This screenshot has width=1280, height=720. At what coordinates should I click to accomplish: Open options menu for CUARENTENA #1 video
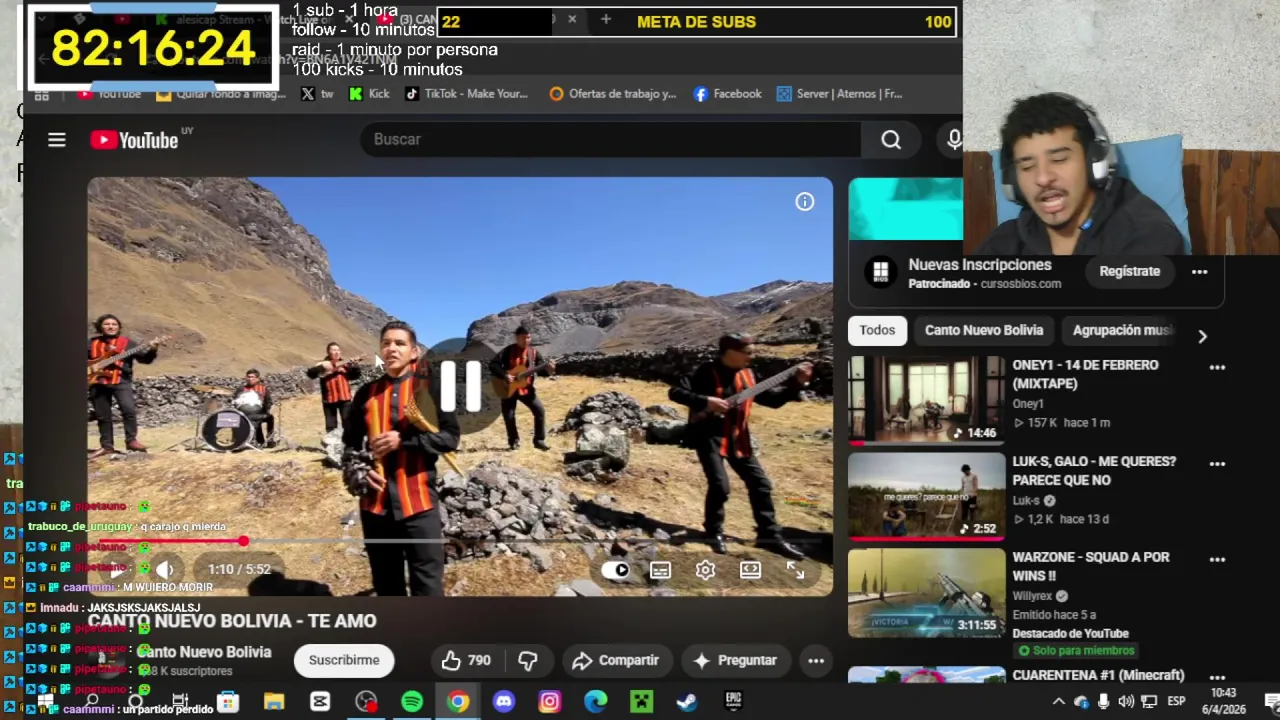[x=1217, y=676]
